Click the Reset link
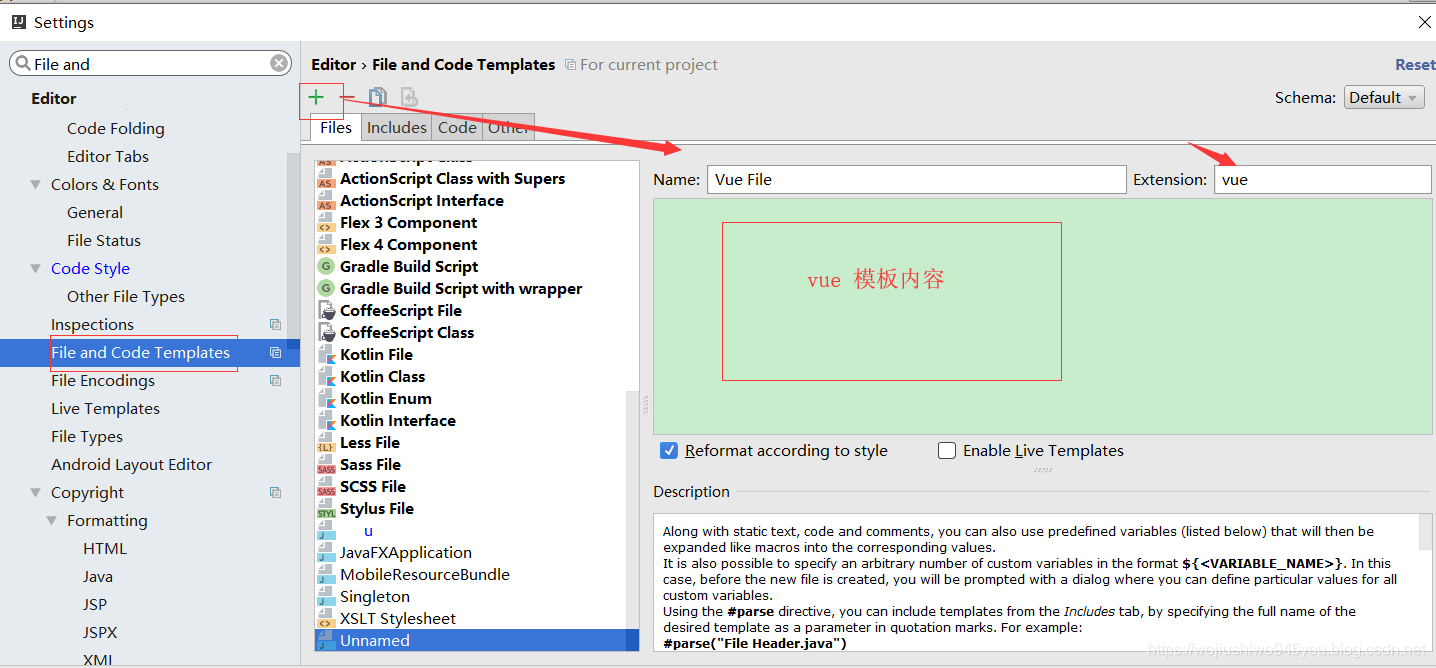 [x=1415, y=64]
